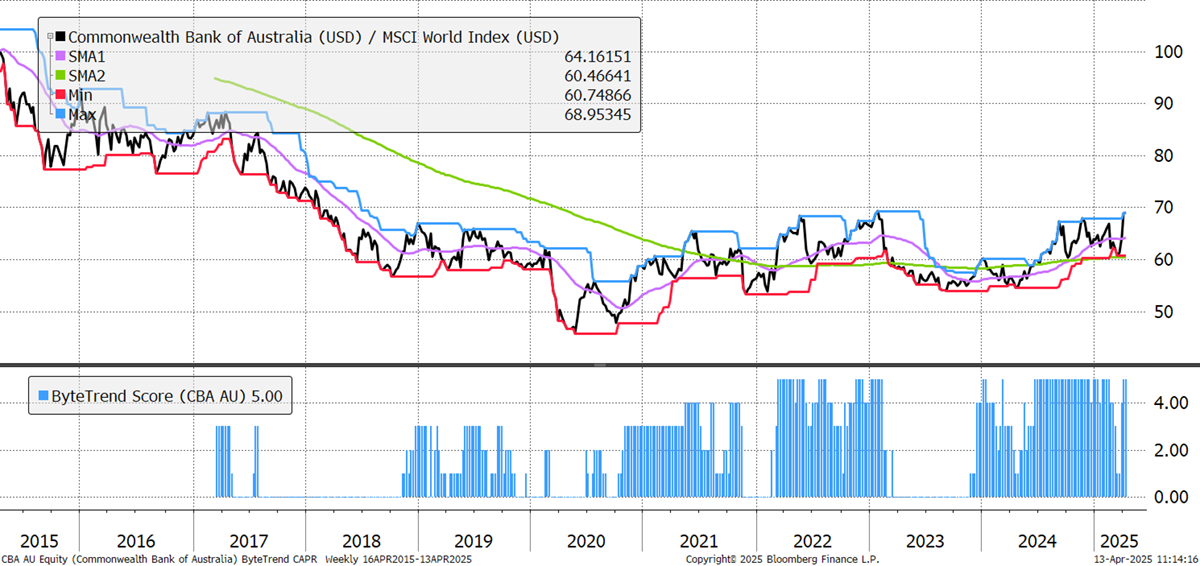Viewport: 1200px width, 566px height.
Task: Select the SMA1 legend label
Action: tap(86, 56)
